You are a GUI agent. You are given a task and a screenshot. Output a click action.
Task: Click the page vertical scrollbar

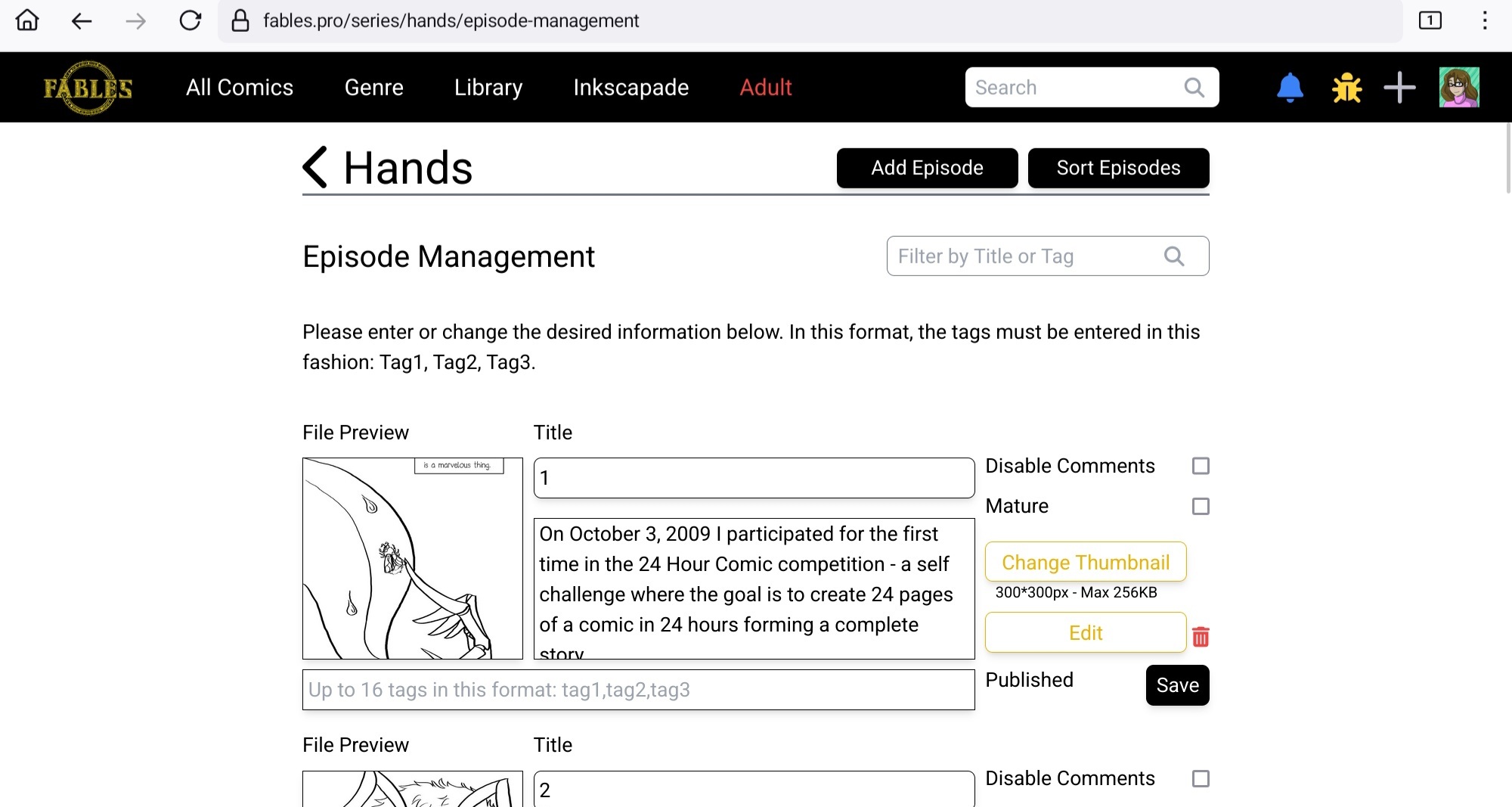click(x=1507, y=159)
